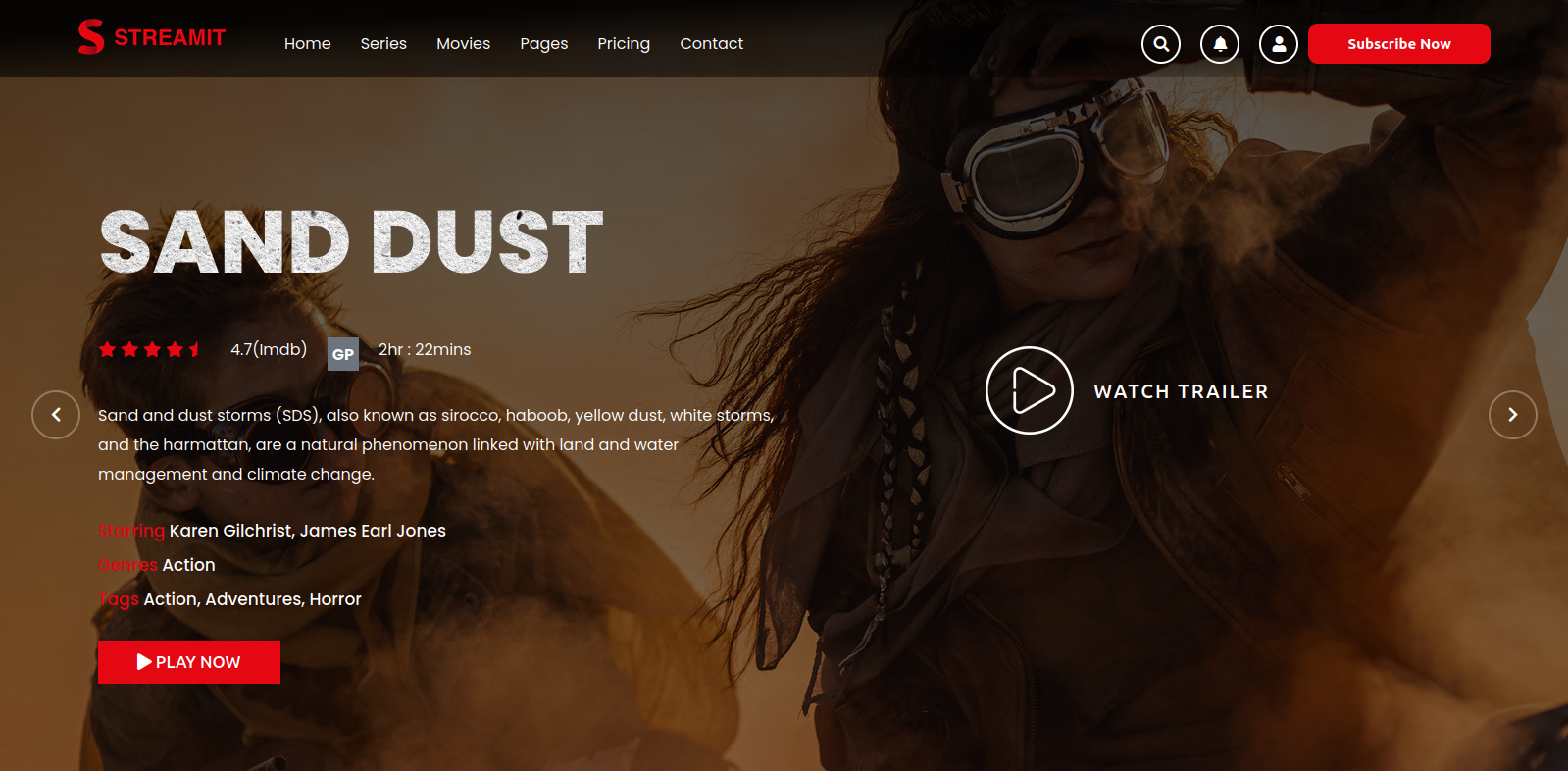Go to next slide arrow
This screenshot has height=771, width=1568.
click(x=1512, y=415)
